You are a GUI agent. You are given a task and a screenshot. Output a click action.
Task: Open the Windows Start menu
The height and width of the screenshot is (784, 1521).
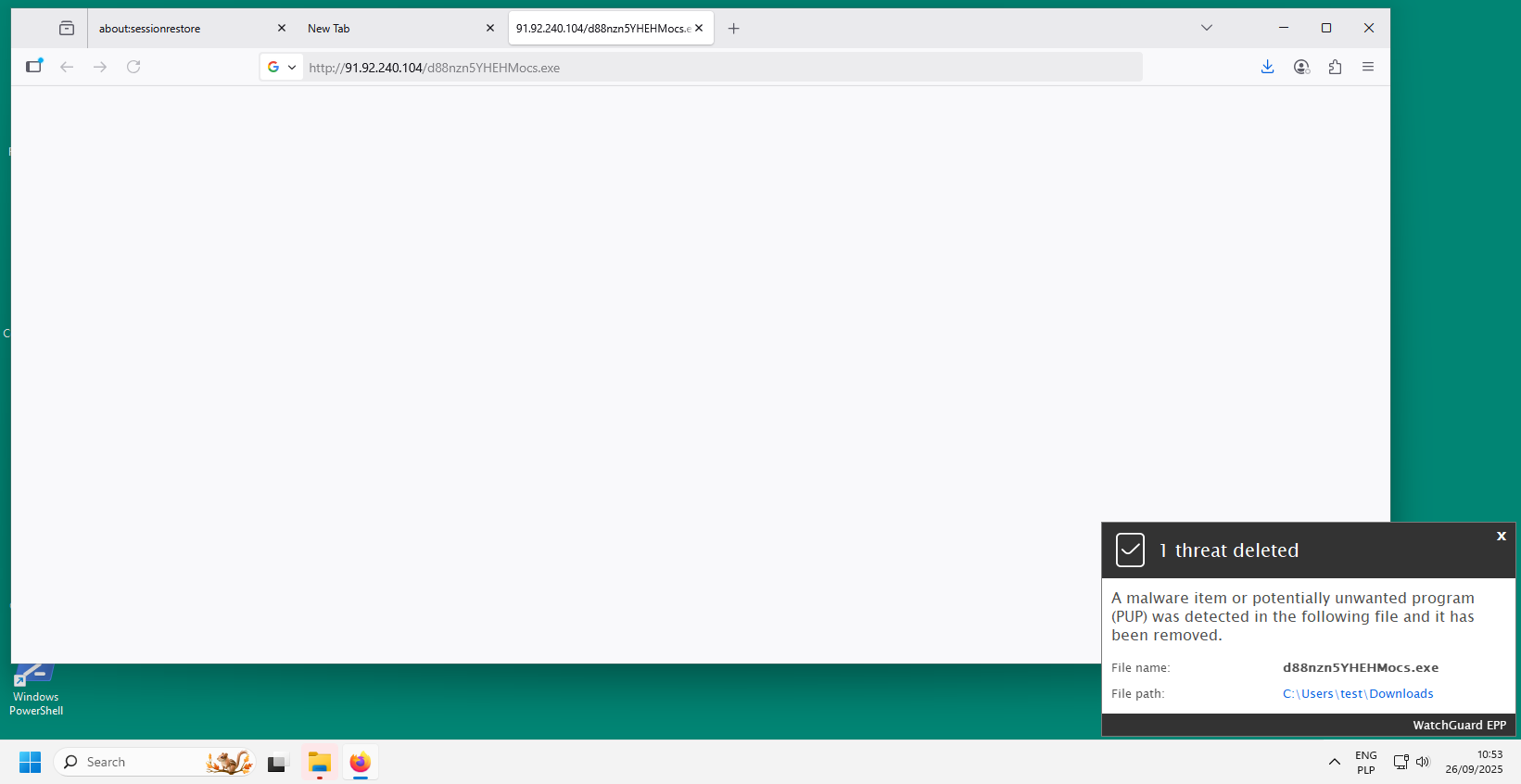point(30,762)
